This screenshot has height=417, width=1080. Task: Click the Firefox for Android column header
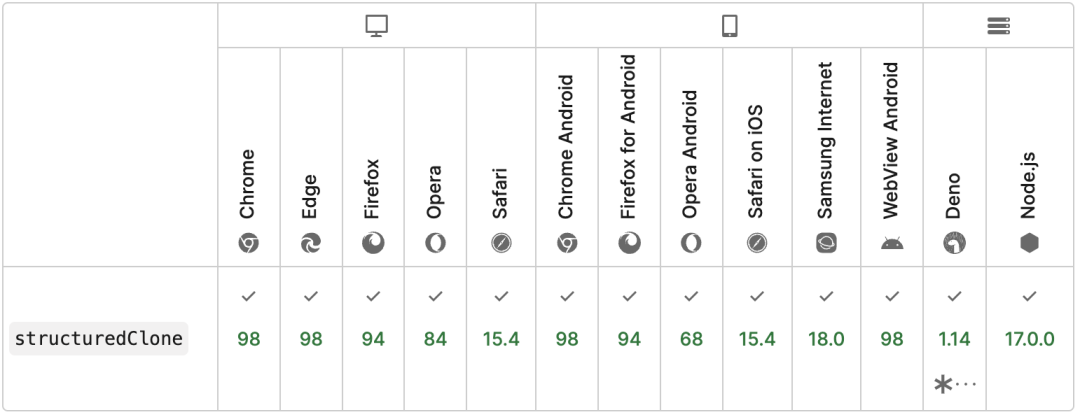tap(629, 156)
